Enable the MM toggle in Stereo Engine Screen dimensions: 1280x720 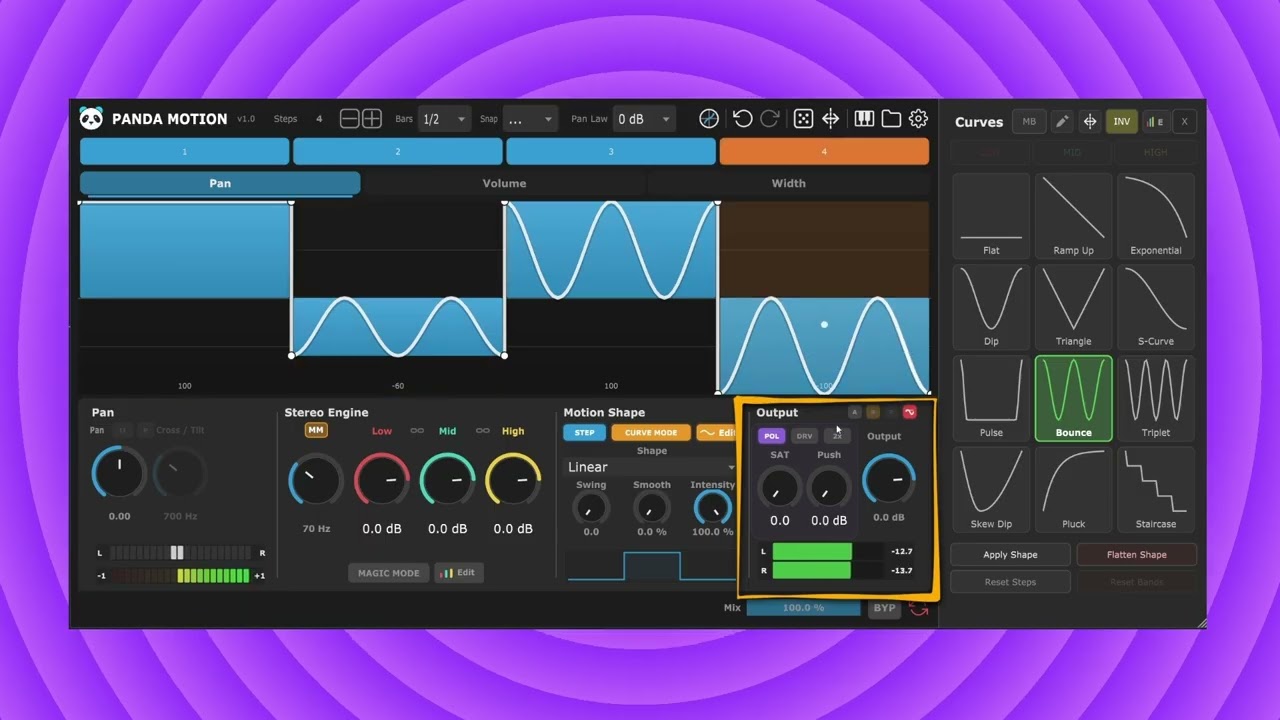click(x=316, y=430)
